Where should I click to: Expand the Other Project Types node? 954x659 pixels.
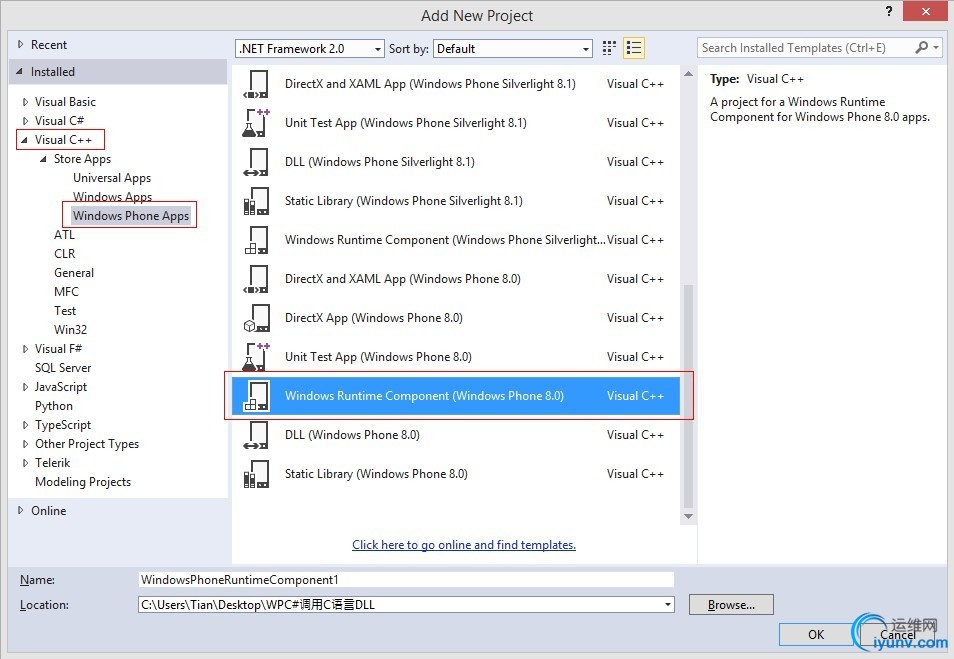tap(25, 444)
